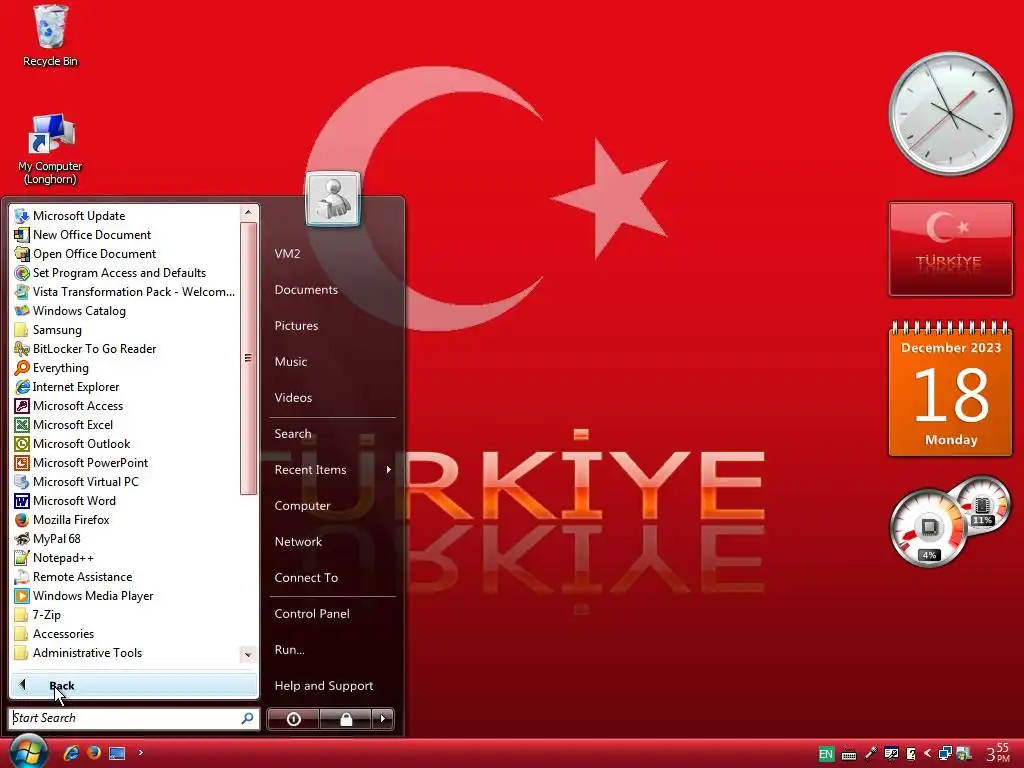Open Control Panel
1024x768 pixels.
[x=312, y=613]
